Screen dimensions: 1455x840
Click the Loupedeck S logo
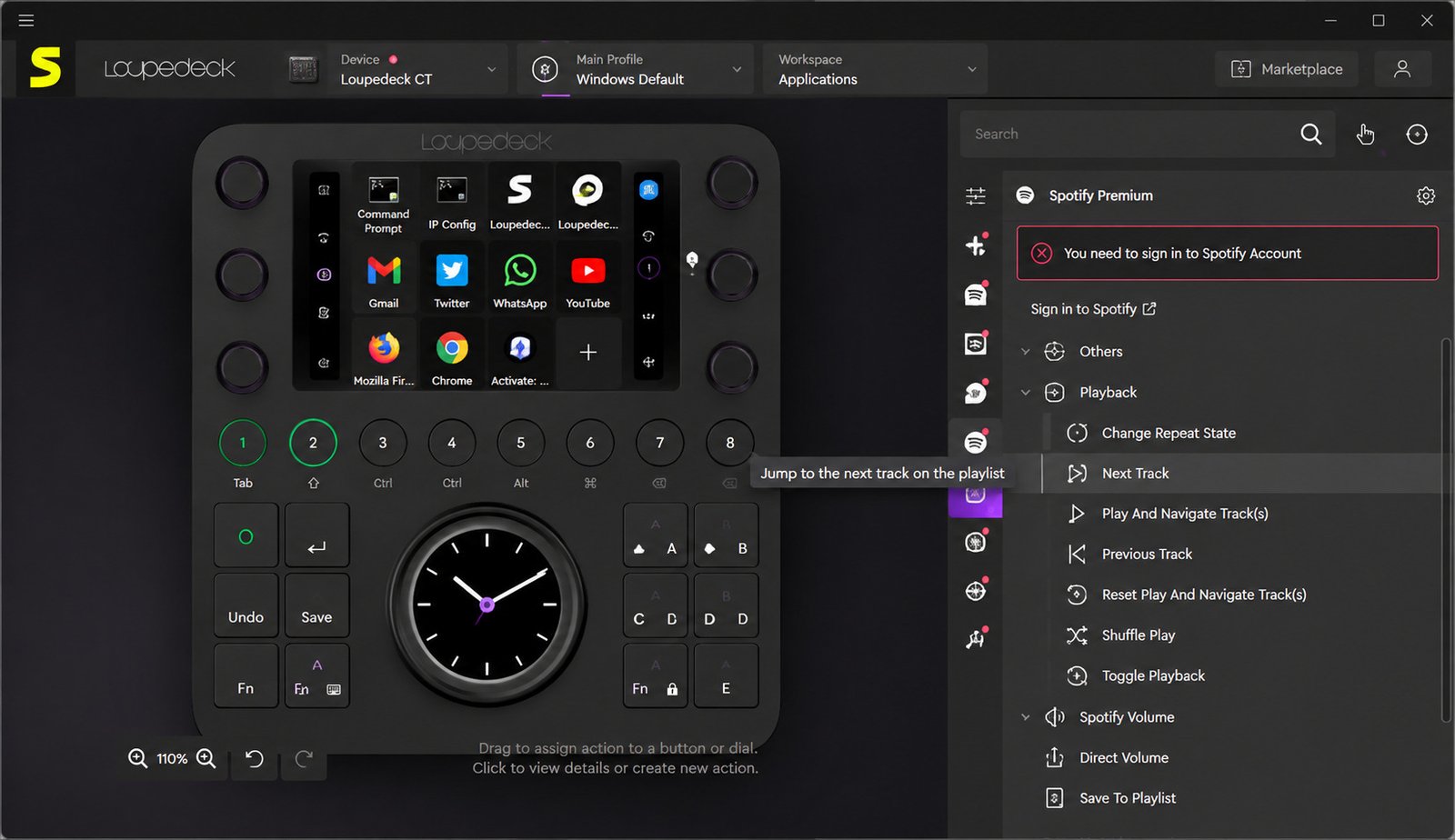pyautogui.click(x=45, y=68)
